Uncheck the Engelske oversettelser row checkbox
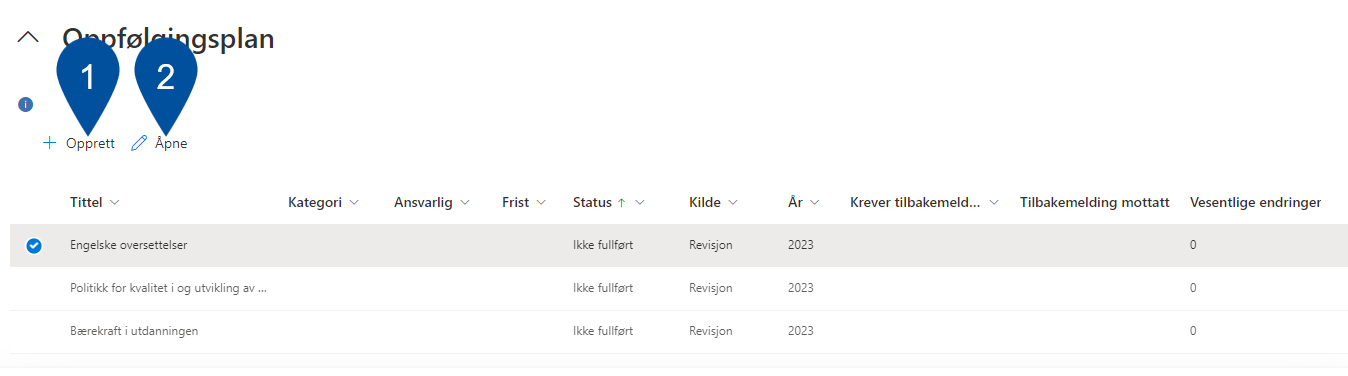The width and height of the screenshot is (1348, 376). click(x=34, y=245)
